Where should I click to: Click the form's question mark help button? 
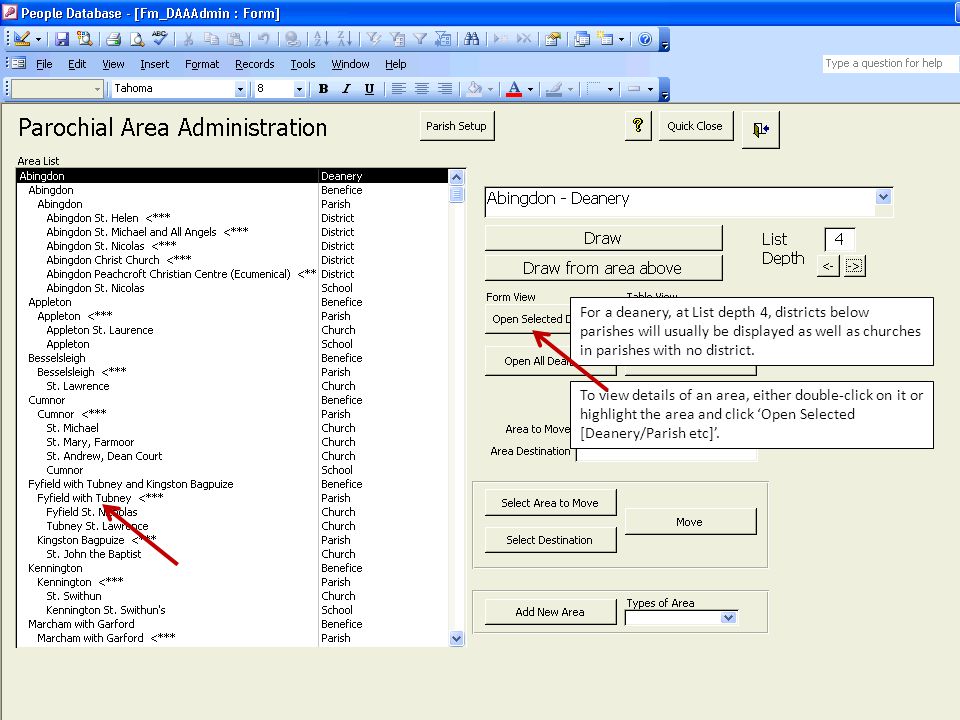pos(638,126)
